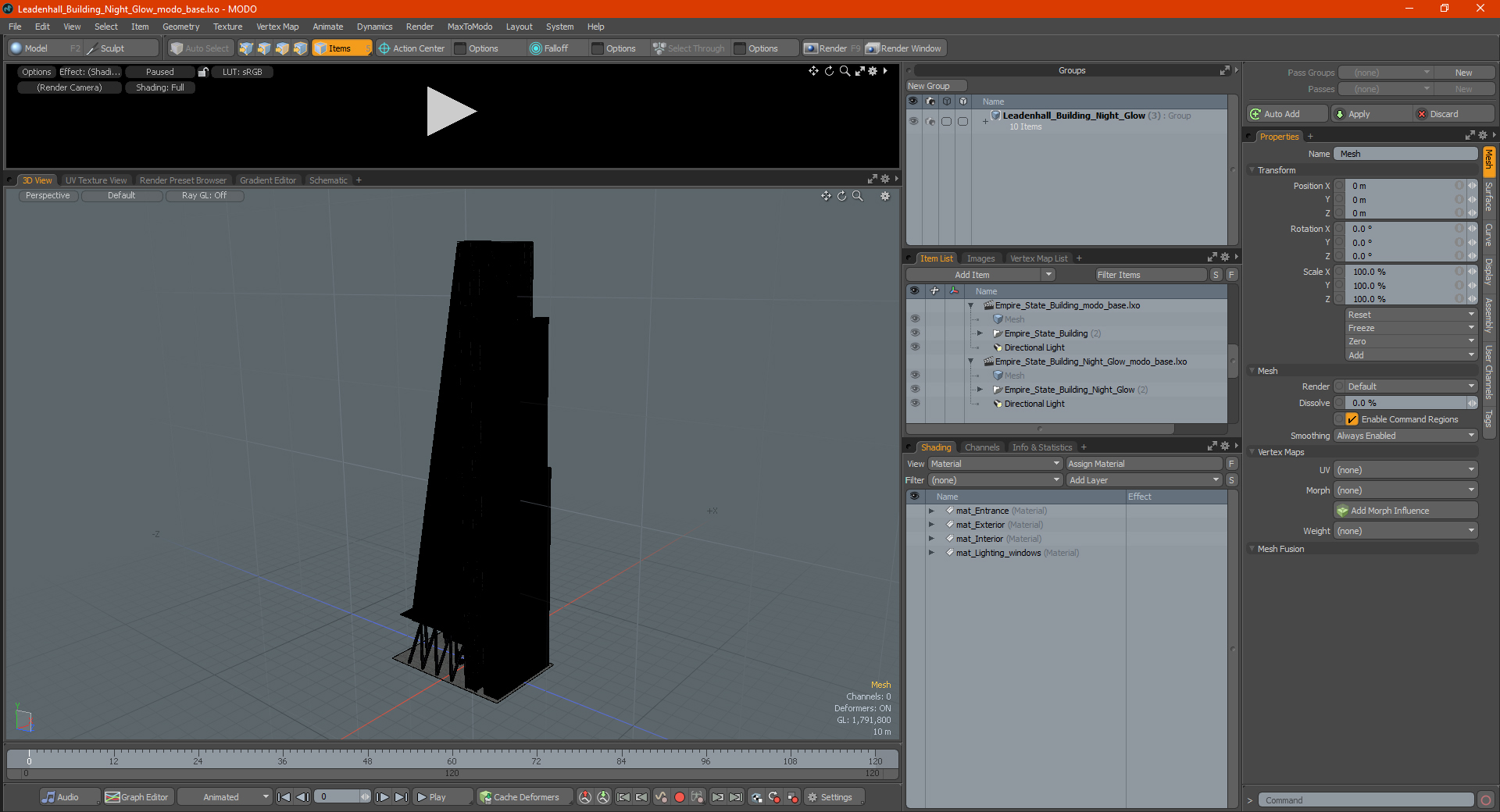Click the 3D viewport rotate icon
1500x812 pixels.
(842, 196)
